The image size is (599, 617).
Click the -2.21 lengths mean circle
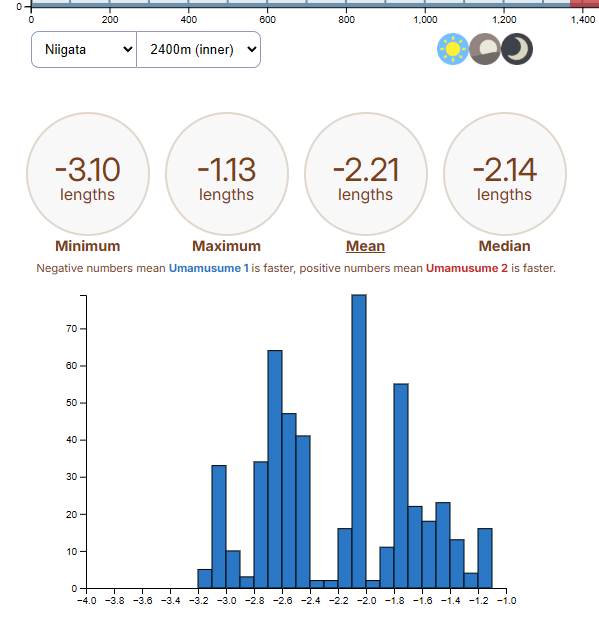click(x=366, y=174)
